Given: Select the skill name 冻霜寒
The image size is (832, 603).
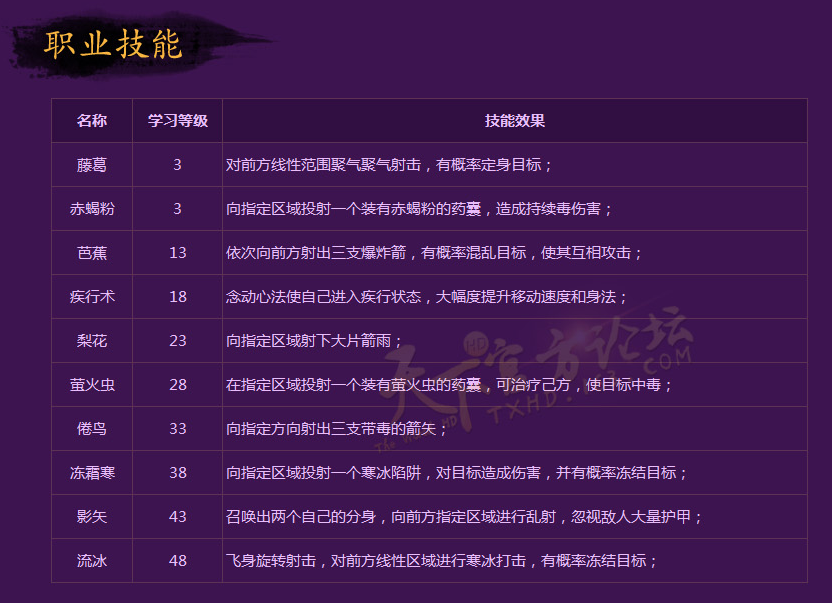Looking at the screenshot, I should coord(92,473).
